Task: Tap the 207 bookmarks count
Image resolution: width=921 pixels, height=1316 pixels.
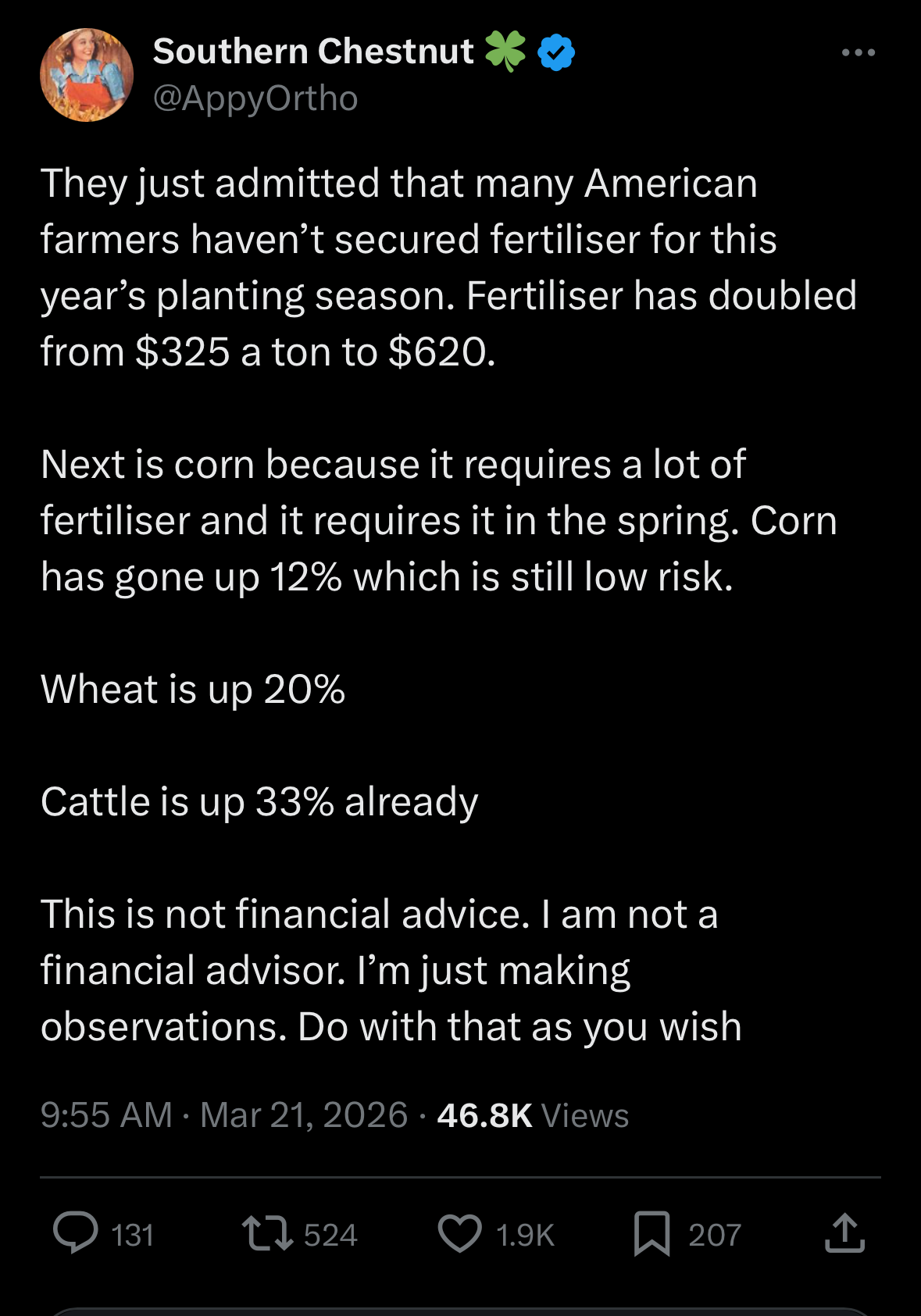Action: tap(715, 1235)
